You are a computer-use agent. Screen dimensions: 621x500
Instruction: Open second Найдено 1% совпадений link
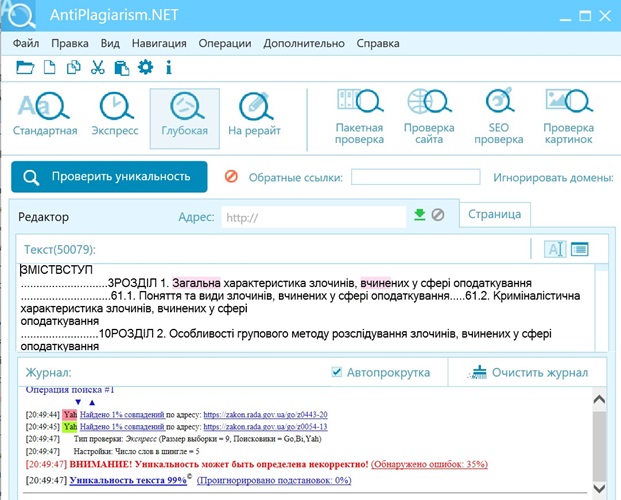coord(122,427)
